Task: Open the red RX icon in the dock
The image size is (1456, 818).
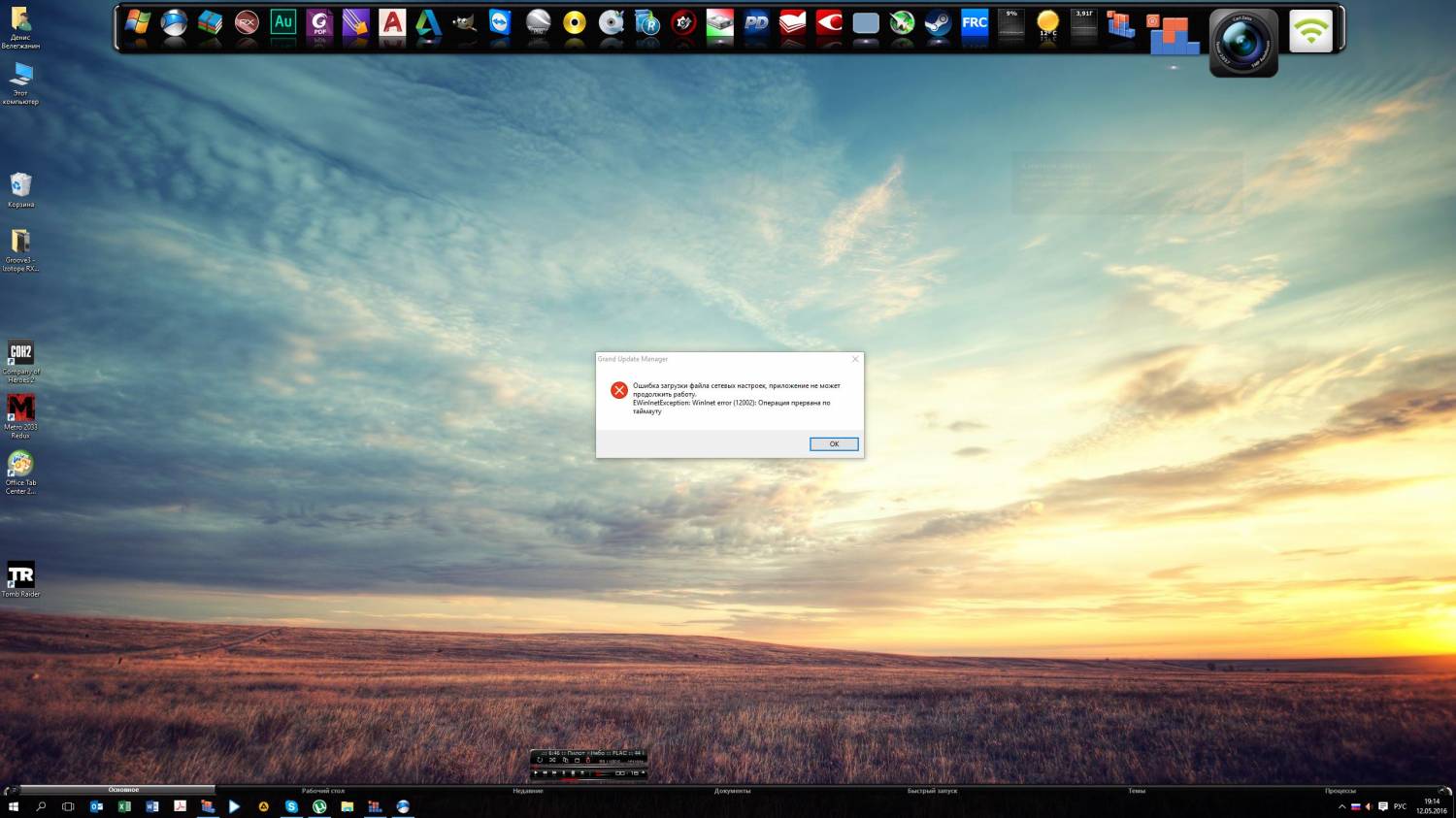Action: (x=247, y=23)
